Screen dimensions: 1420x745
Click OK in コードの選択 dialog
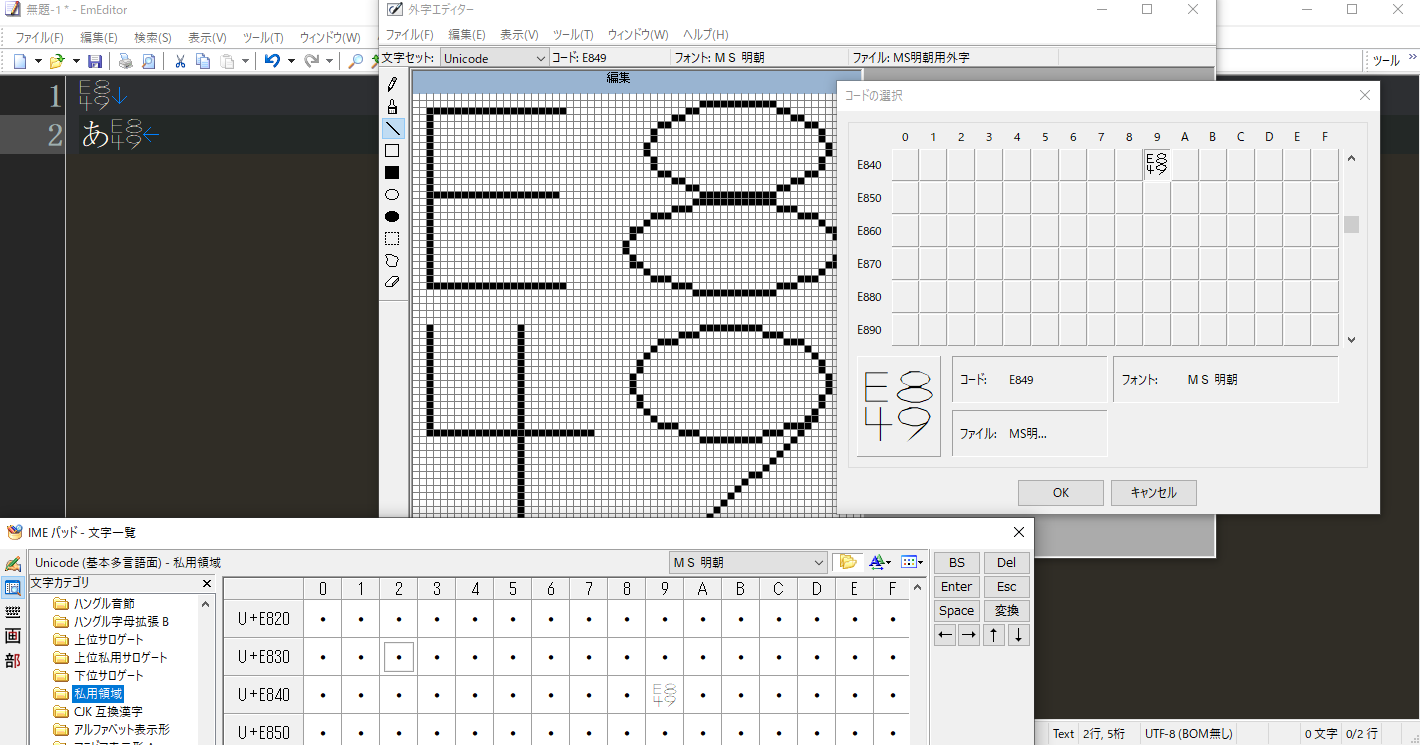point(1061,492)
